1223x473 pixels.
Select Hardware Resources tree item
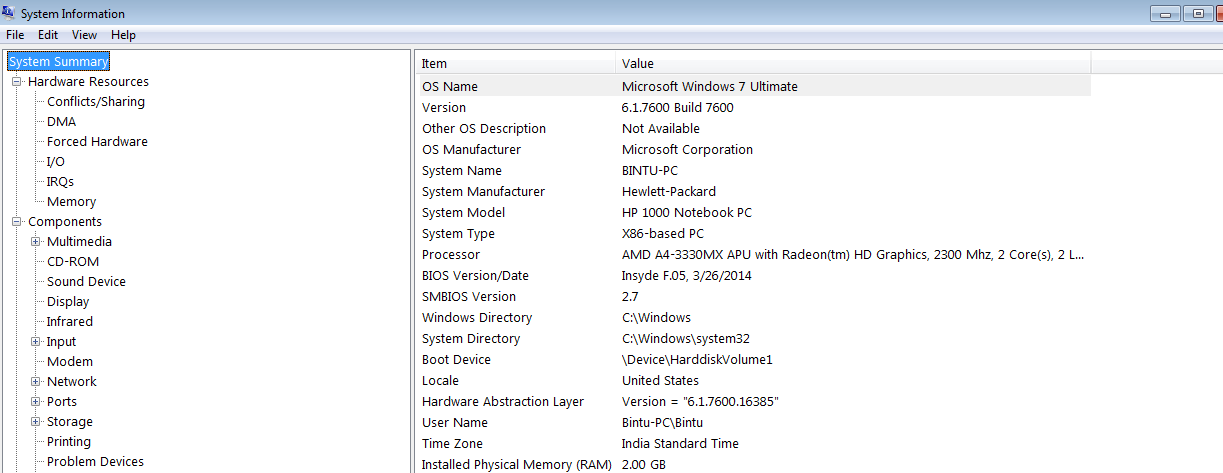point(88,82)
